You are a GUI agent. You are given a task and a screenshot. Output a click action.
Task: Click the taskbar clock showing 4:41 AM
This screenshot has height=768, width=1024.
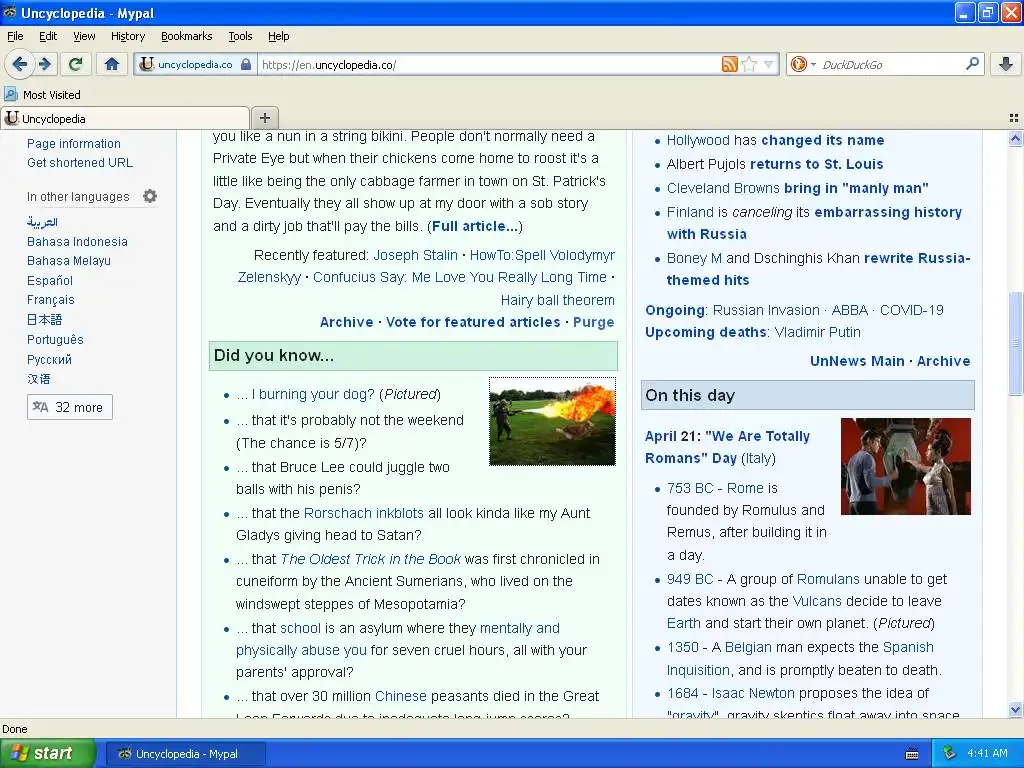click(987, 754)
